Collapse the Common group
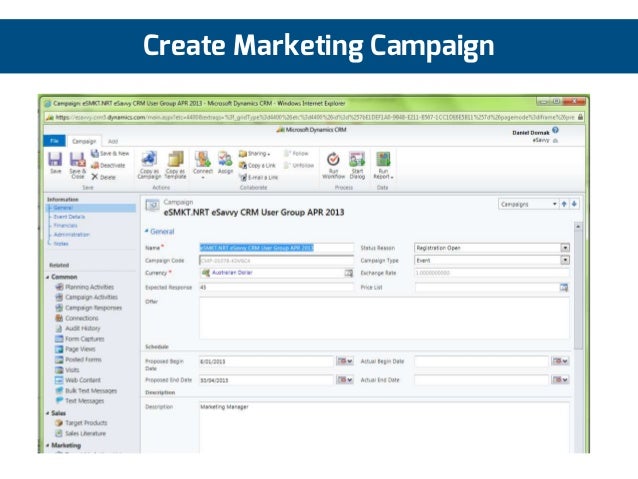This screenshot has height=479, width=638. click(x=48, y=277)
